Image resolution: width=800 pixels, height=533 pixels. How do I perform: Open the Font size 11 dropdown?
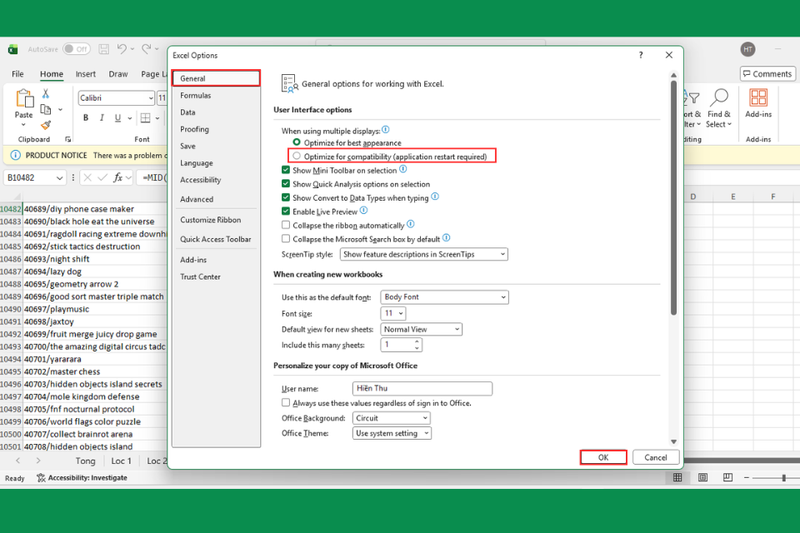[393, 313]
